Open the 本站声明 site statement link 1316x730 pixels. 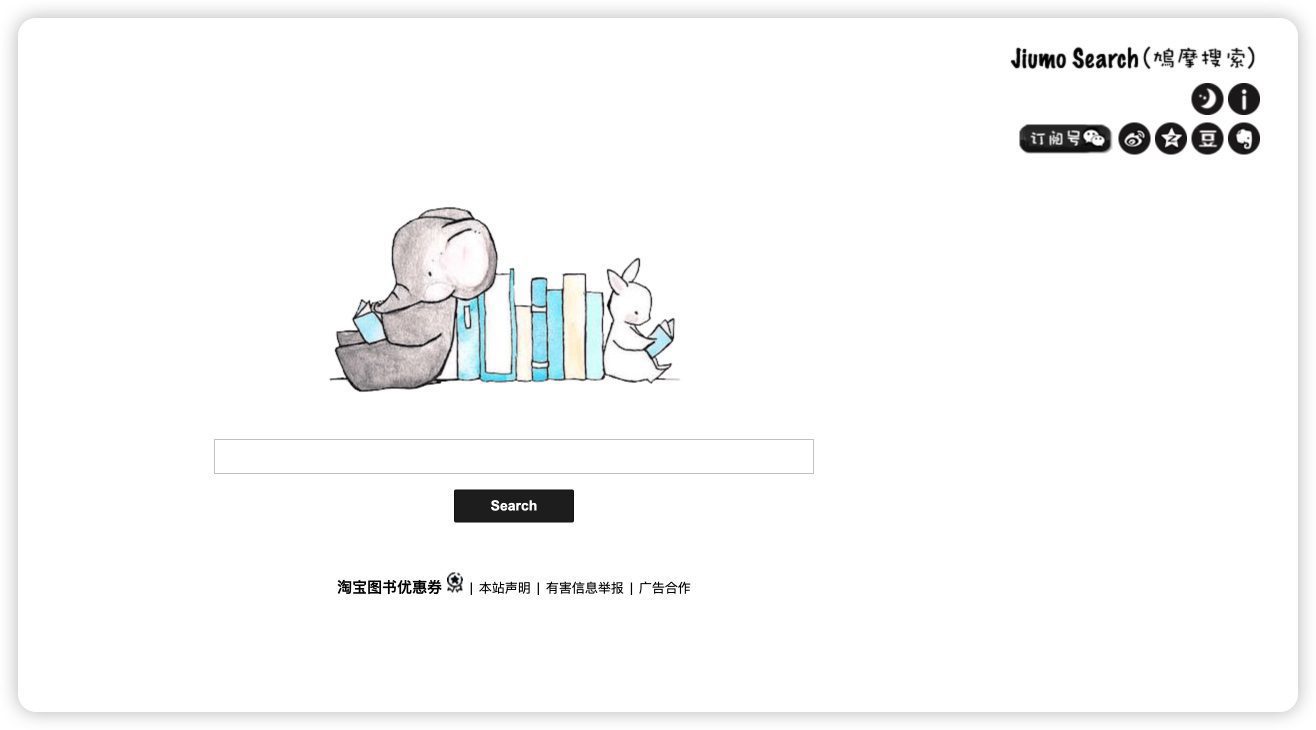coord(505,588)
